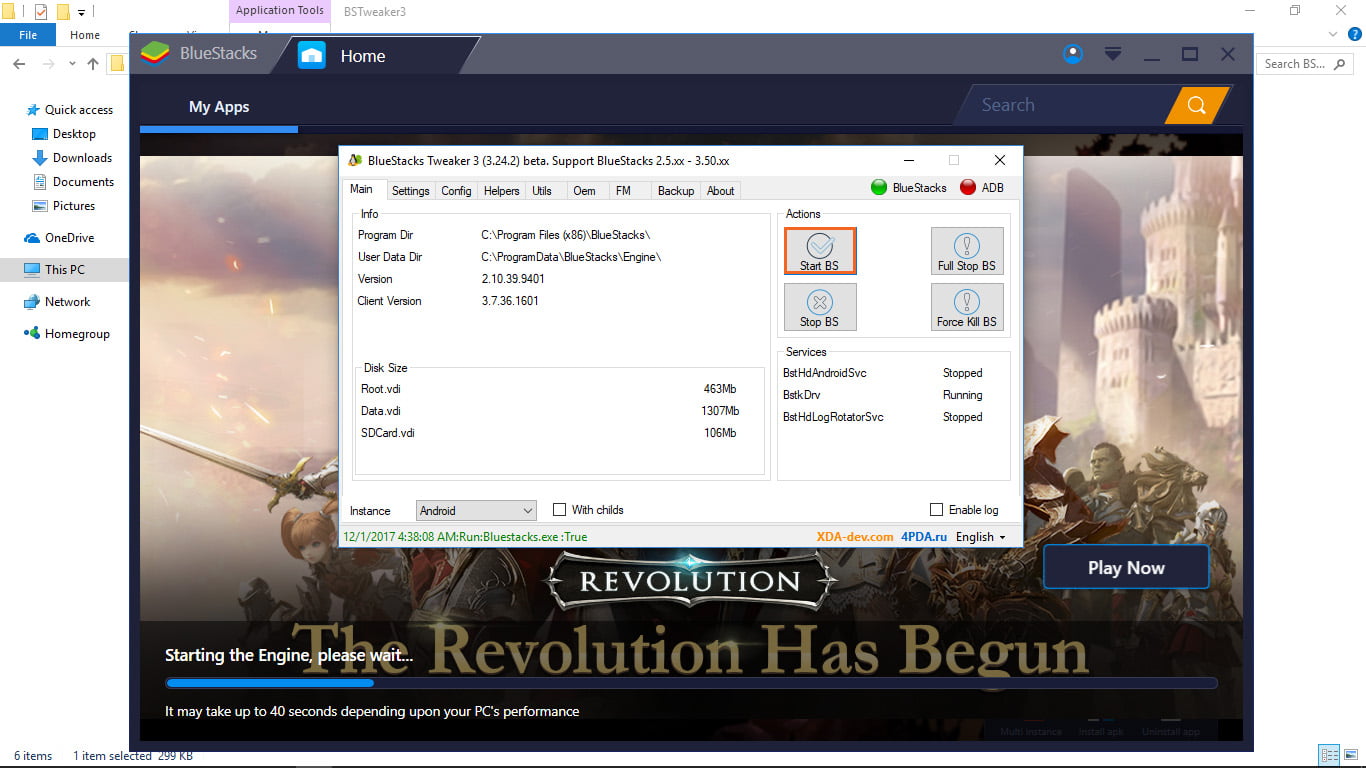Open the Customize Quick Access Toolbar dropdown
This screenshot has height=768, width=1366.
(x=82, y=12)
